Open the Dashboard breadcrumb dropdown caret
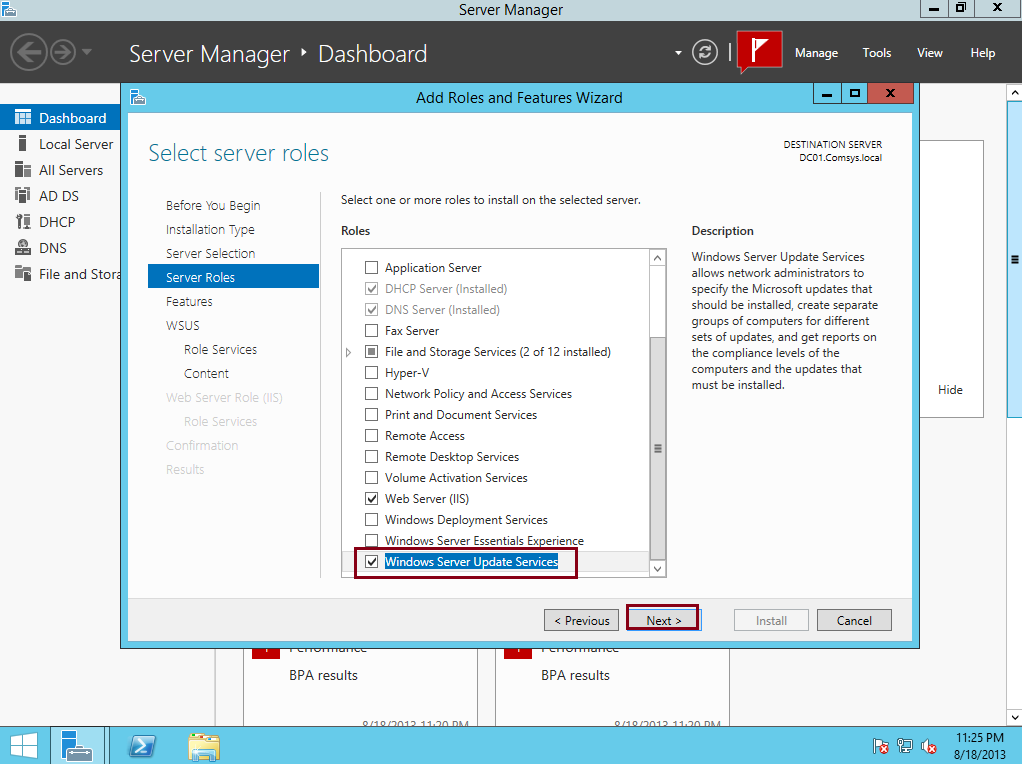Image resolution: width=1022 pixels, height=764 pixels. [676, 52]
